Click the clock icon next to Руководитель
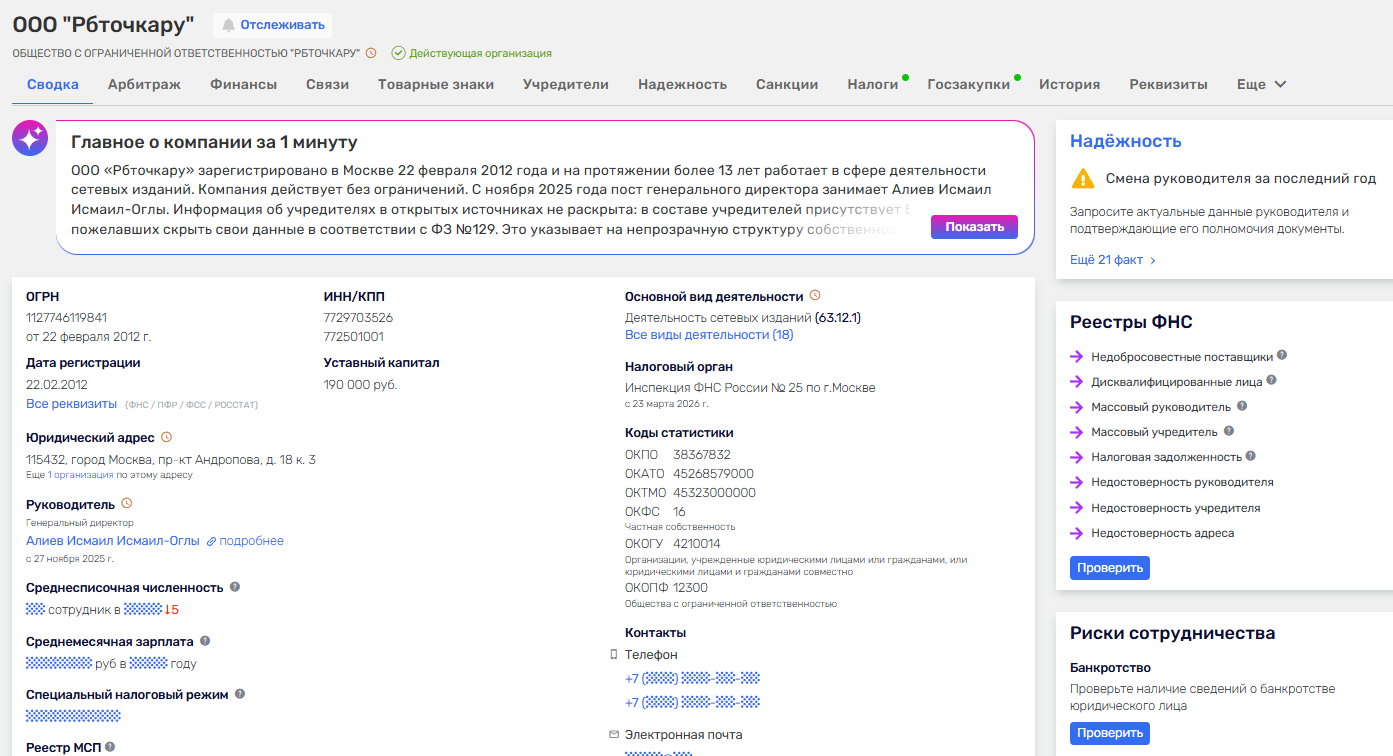 (127, 504)
